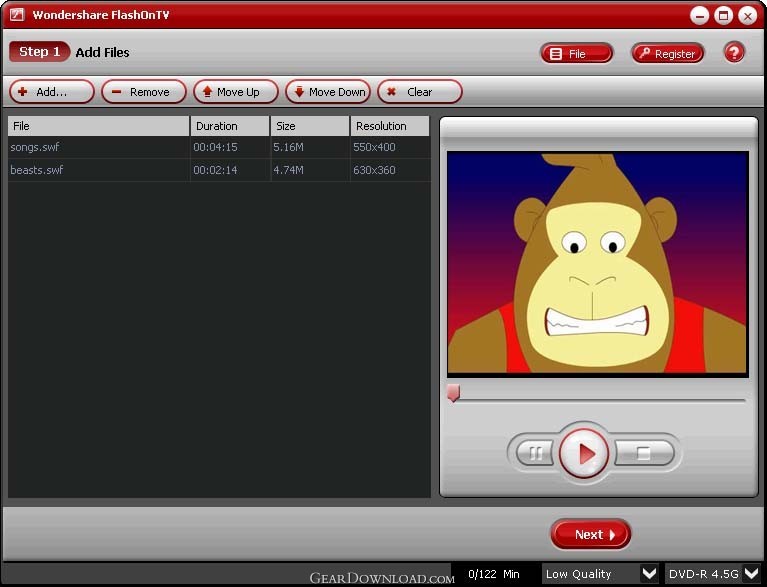This screenshot has height=587, width=767.
Task: Remove the selected file from list
Action: coord(144,92)
